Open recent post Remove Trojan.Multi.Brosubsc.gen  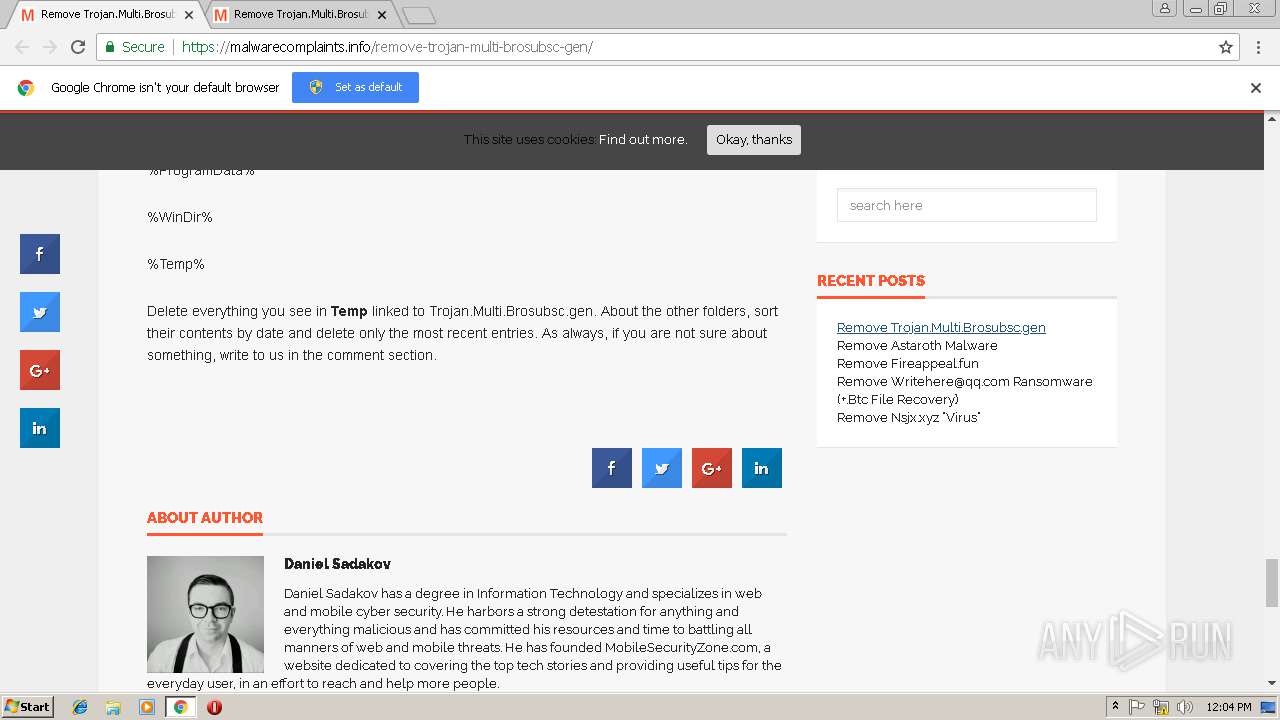(941, 327)
